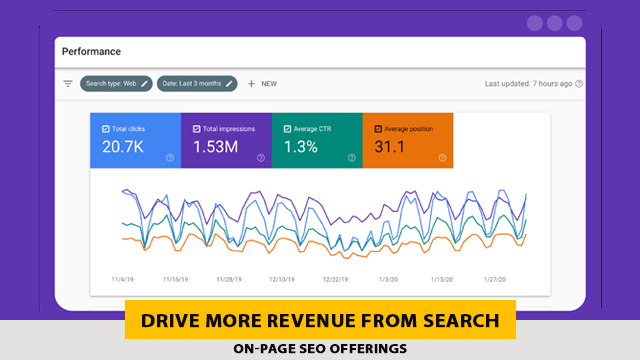640x360 pixels.
Task: Uncheck the Average CTR checkbox
Action: (287, 129)
